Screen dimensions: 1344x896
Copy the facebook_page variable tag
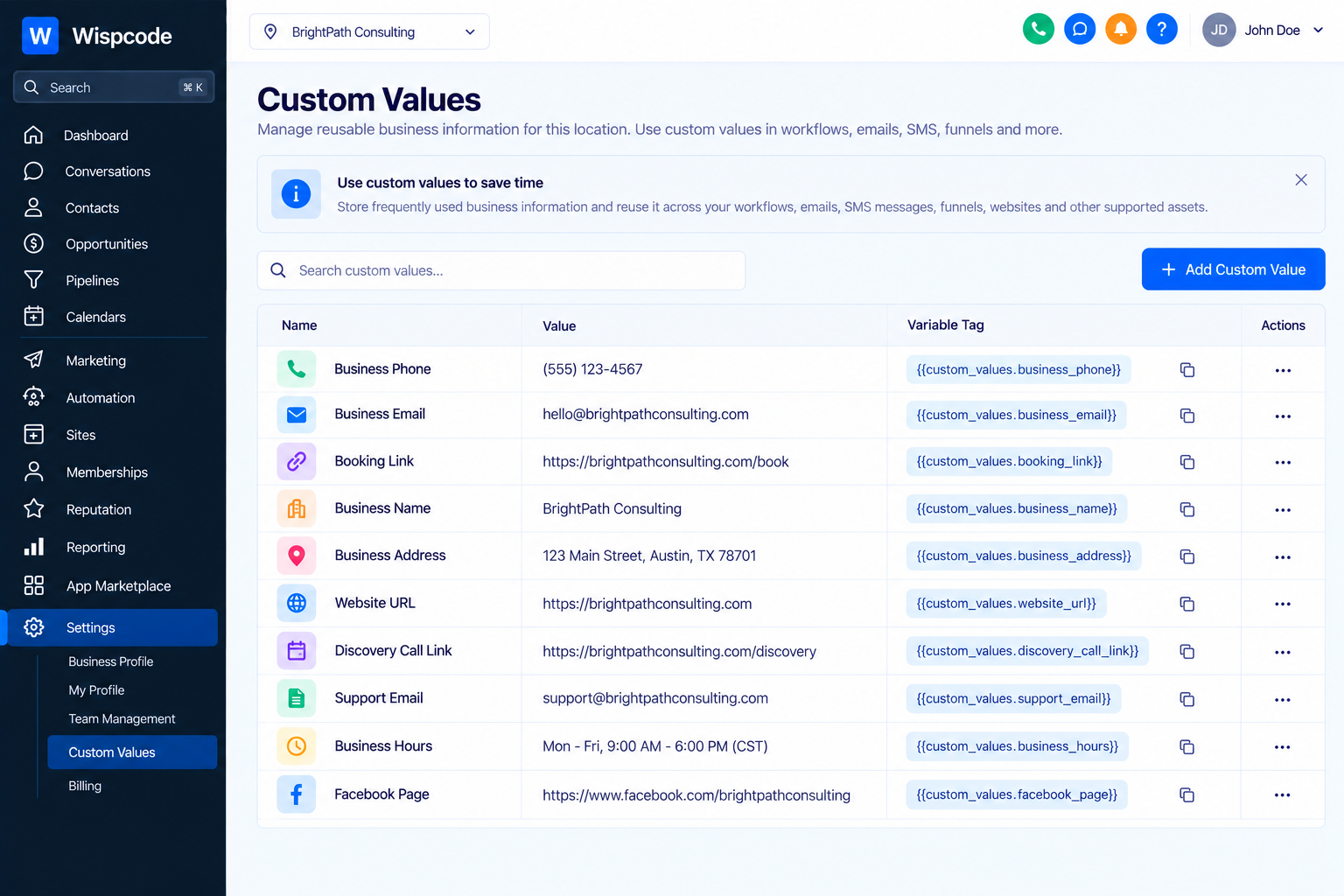1187,795
